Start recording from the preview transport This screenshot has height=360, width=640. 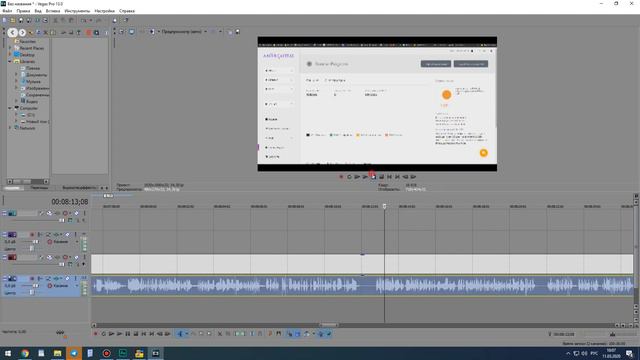341,177
